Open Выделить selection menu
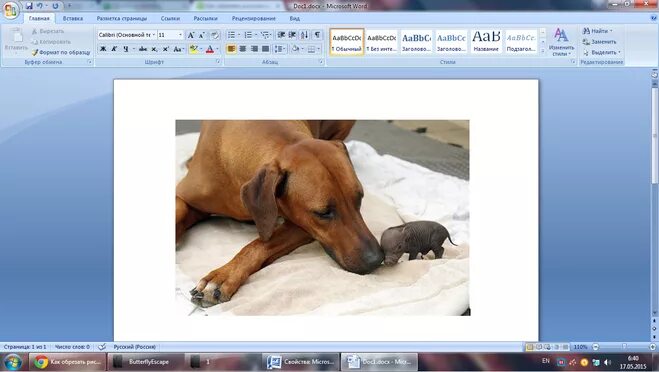Screen dimensions: 659x372 [602, 53]
